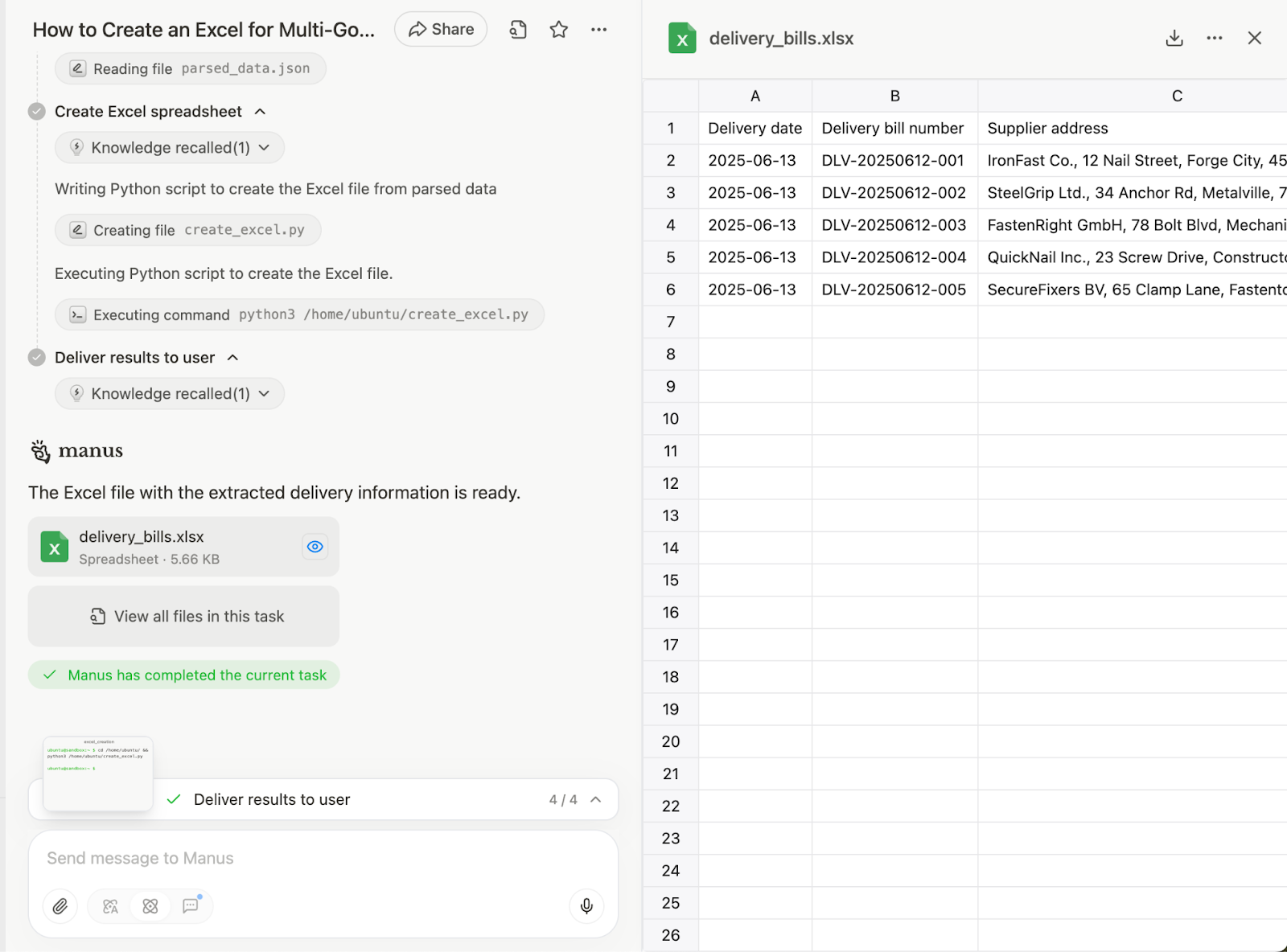Click the Deliver results to user completed checkmark

[37, 358]
